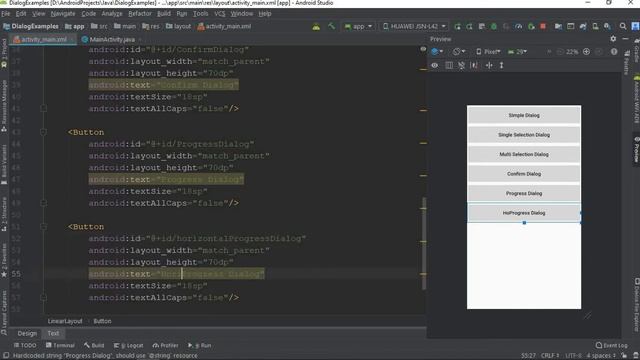
Task: Click the Run app icon
Action: (458, 27)
